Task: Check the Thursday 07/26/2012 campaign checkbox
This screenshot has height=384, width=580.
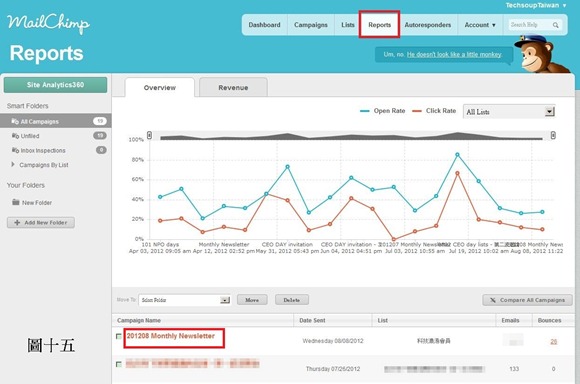Action: click(x=119, y=364)
